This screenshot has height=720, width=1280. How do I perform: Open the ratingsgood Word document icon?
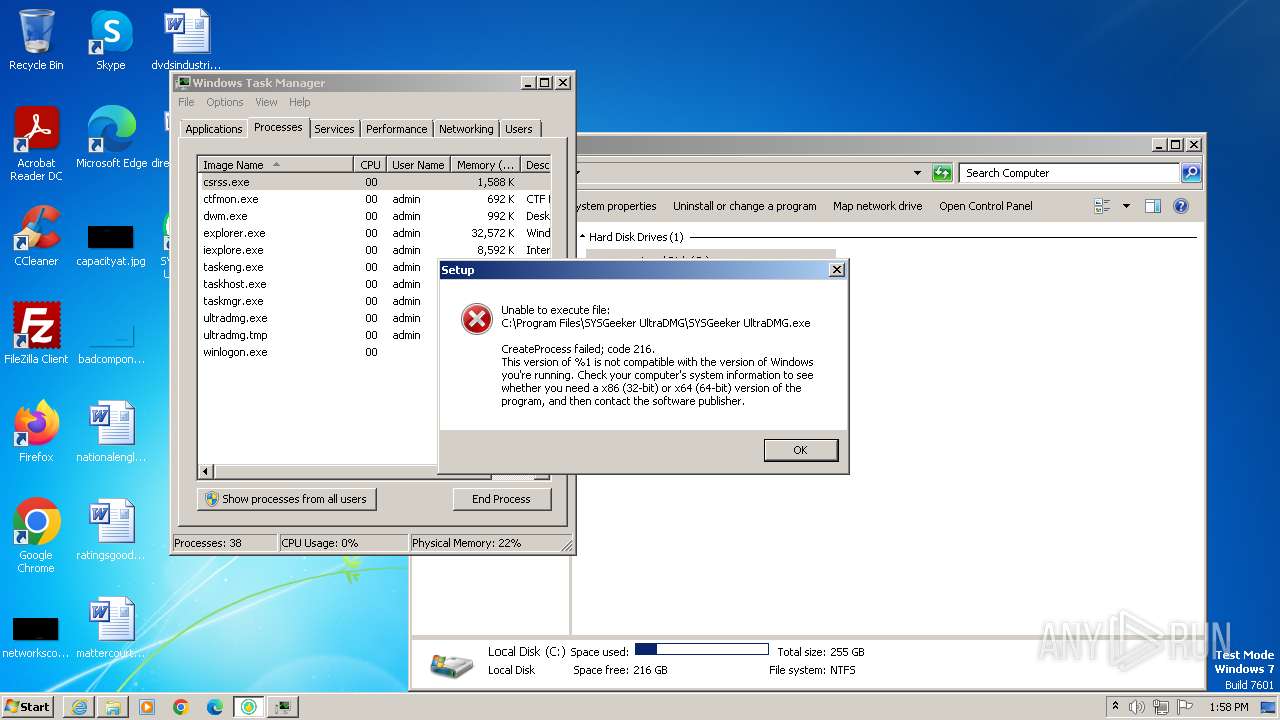click(x=111, y=529)
